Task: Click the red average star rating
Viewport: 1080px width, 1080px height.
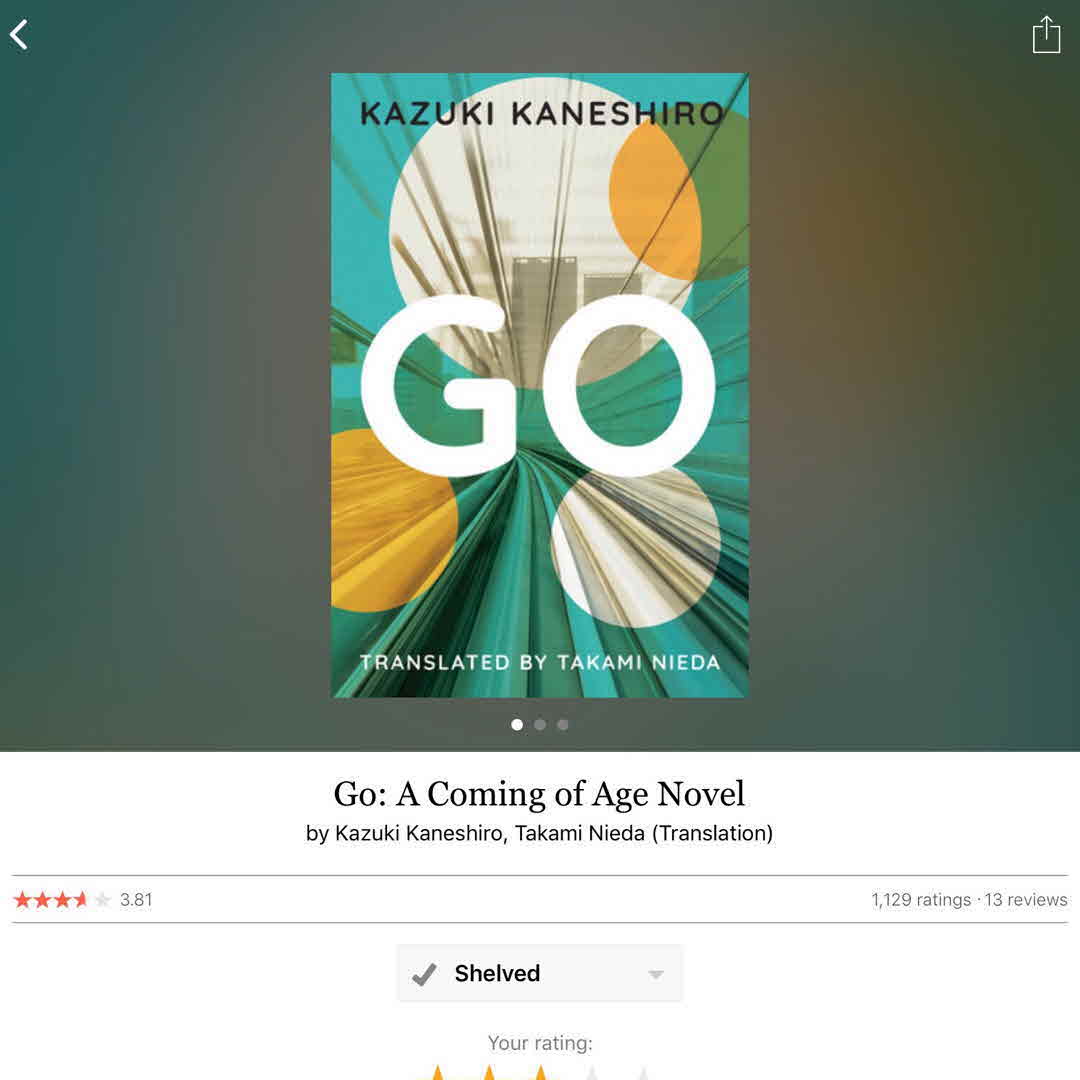Action: coord(62,900)
